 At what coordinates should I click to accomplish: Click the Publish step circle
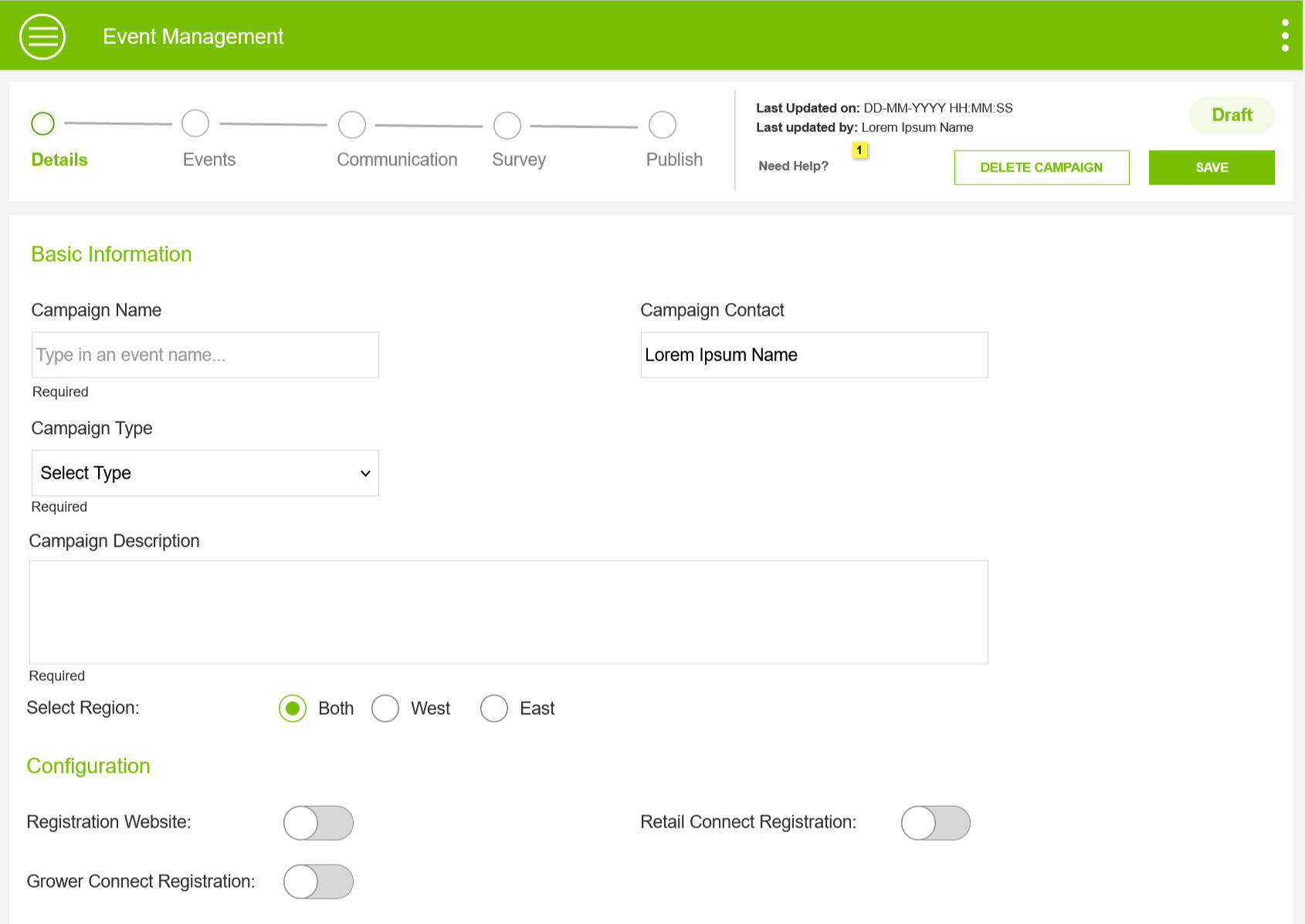click(663, 125)
